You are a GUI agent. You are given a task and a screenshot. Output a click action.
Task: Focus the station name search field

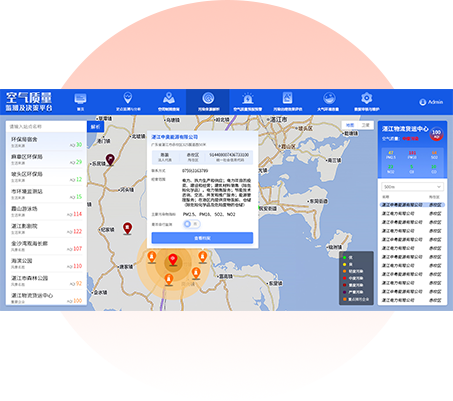46,127
